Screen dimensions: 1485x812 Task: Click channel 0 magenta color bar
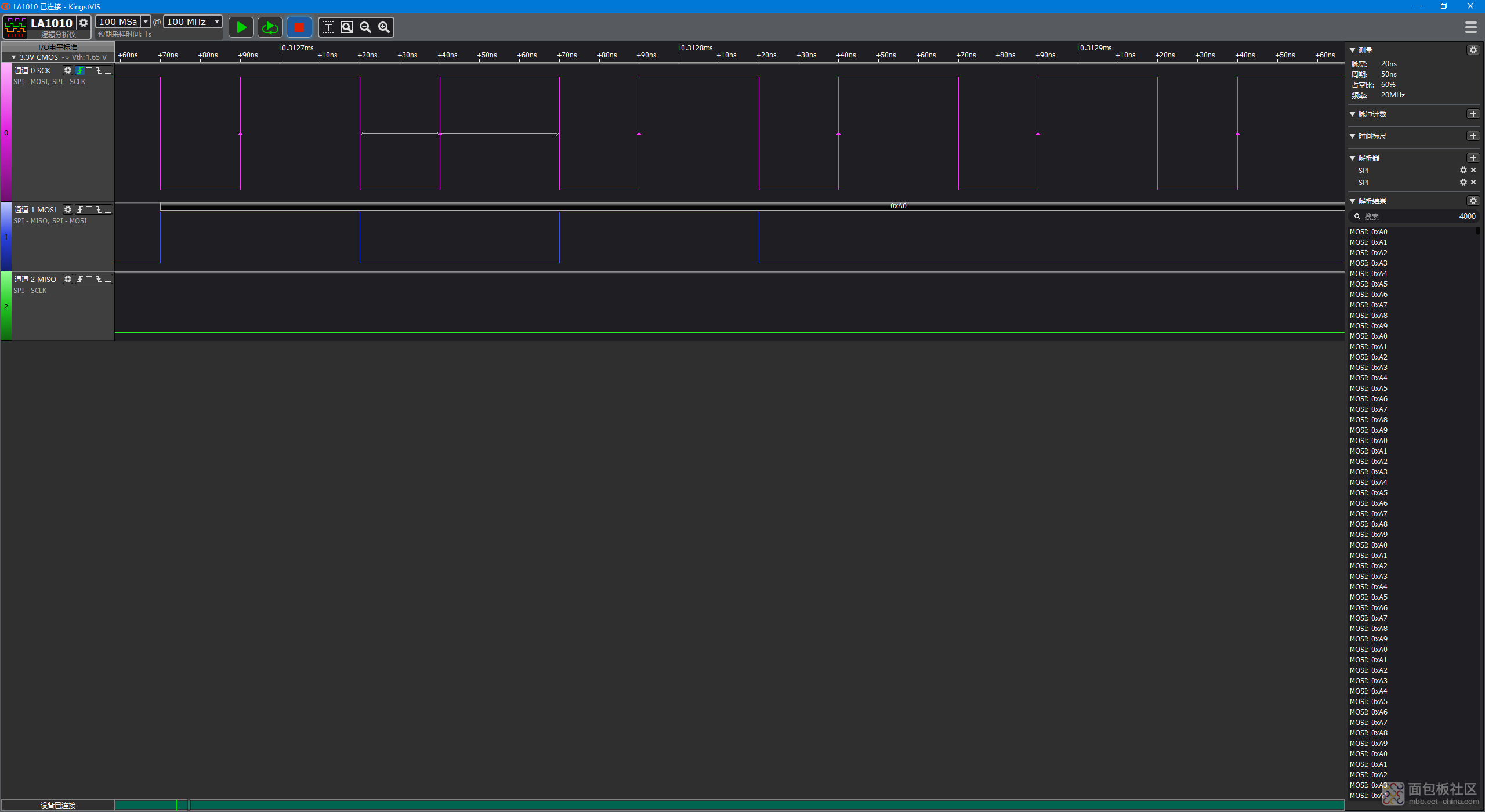[6, 132]
